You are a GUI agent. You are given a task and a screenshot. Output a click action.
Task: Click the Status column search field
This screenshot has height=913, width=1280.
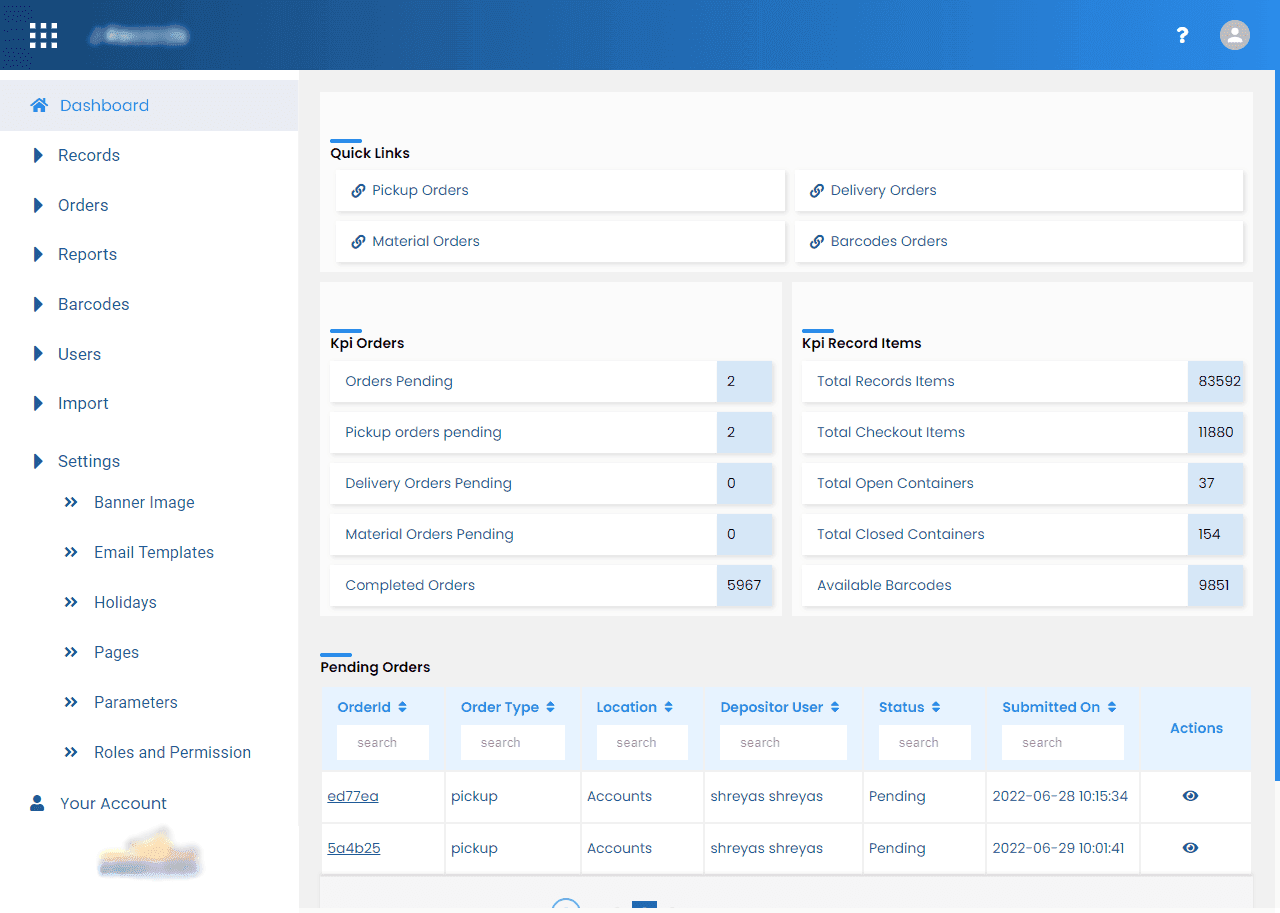[x=924, y=742]
